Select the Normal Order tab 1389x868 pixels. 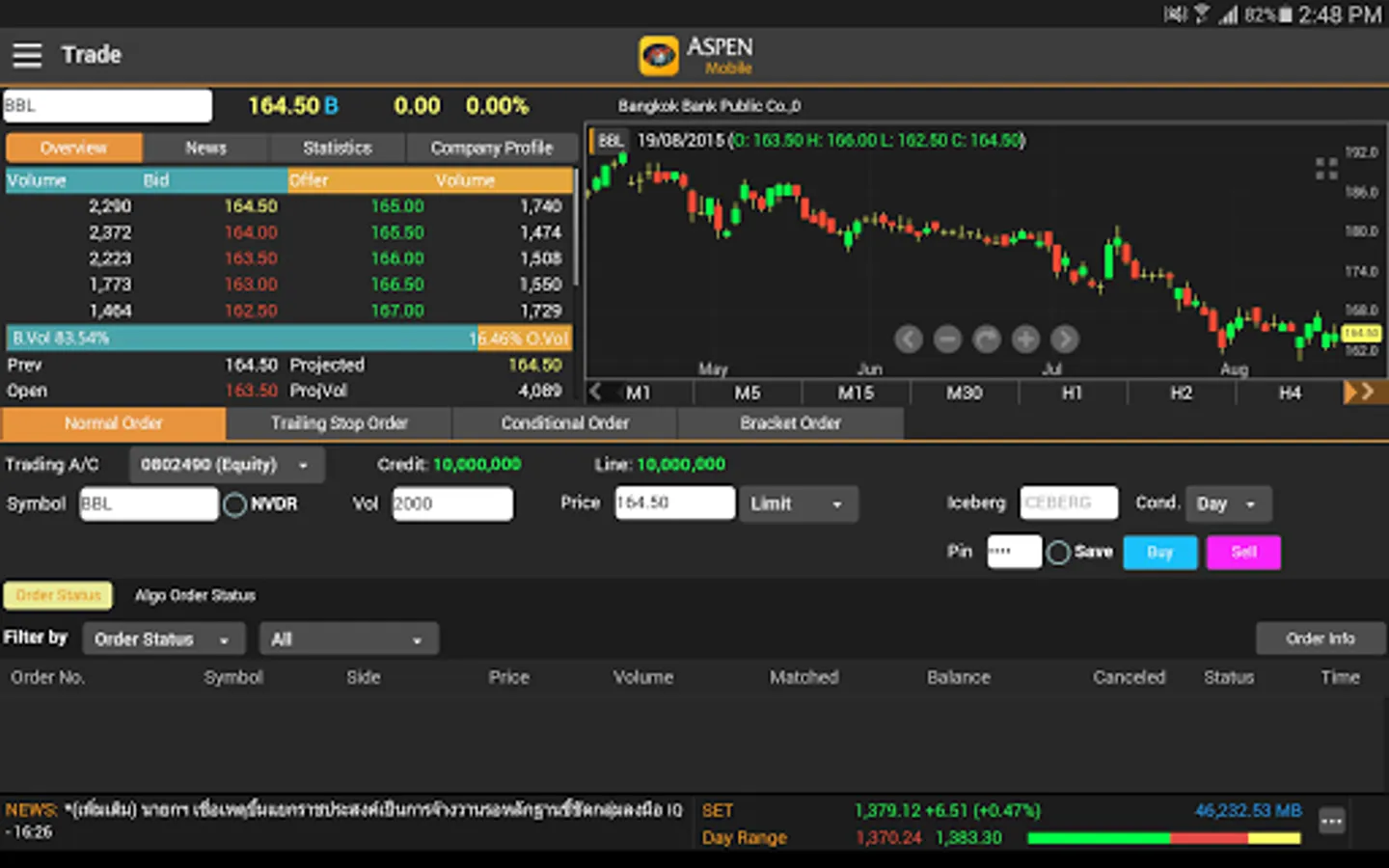(114, 423)
